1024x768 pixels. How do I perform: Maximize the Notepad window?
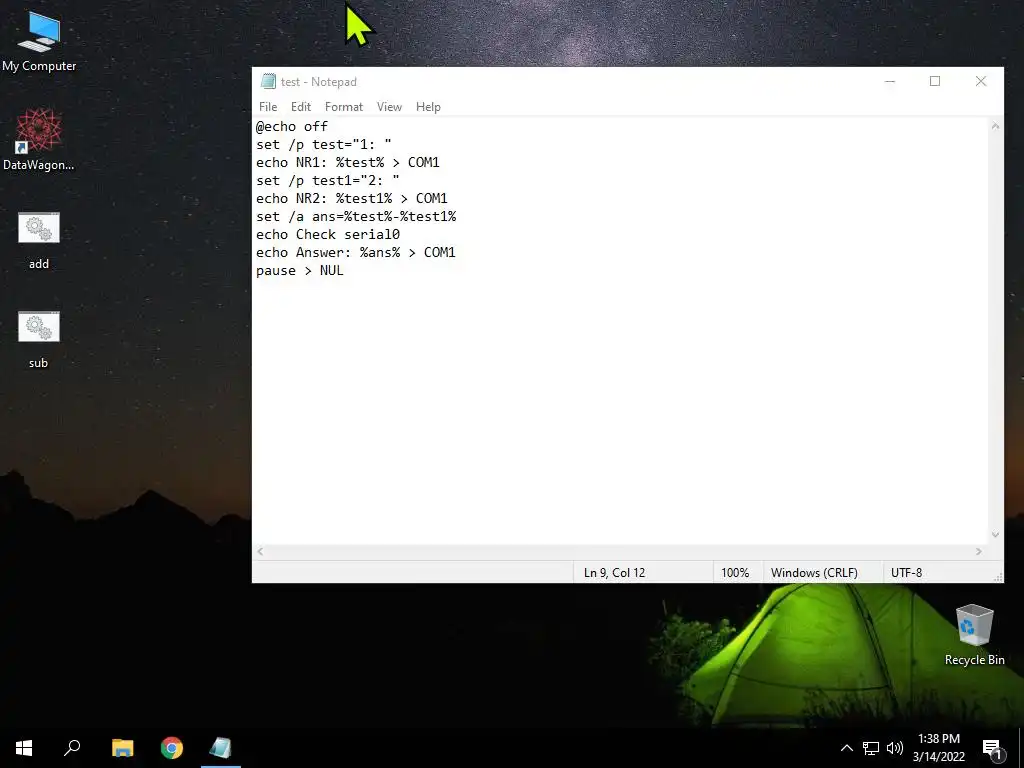pos(935,81)
